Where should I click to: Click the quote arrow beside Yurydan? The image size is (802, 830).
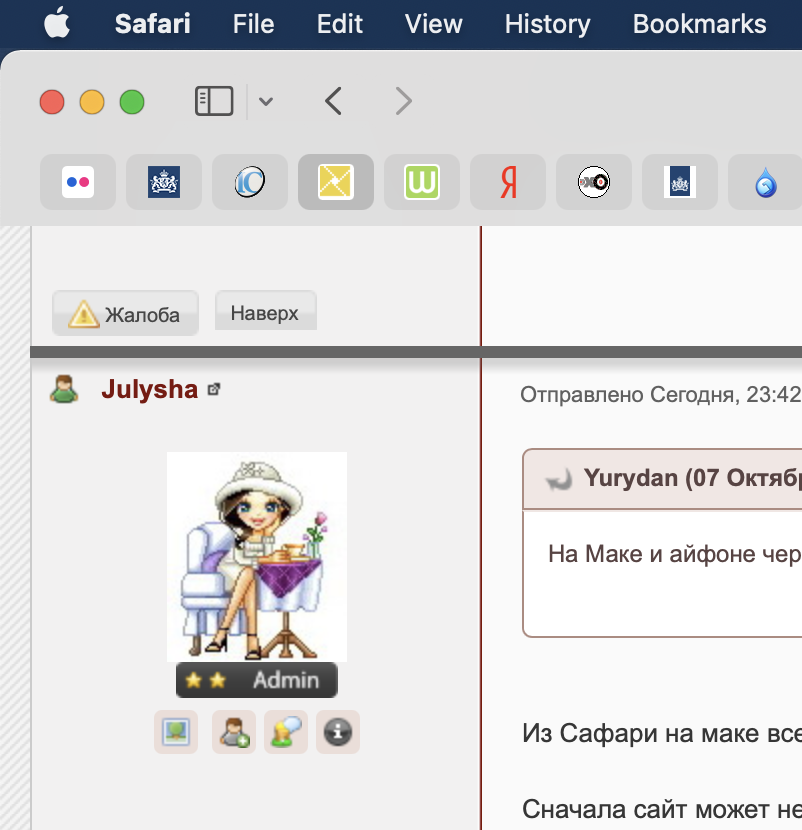pos(558,479)
